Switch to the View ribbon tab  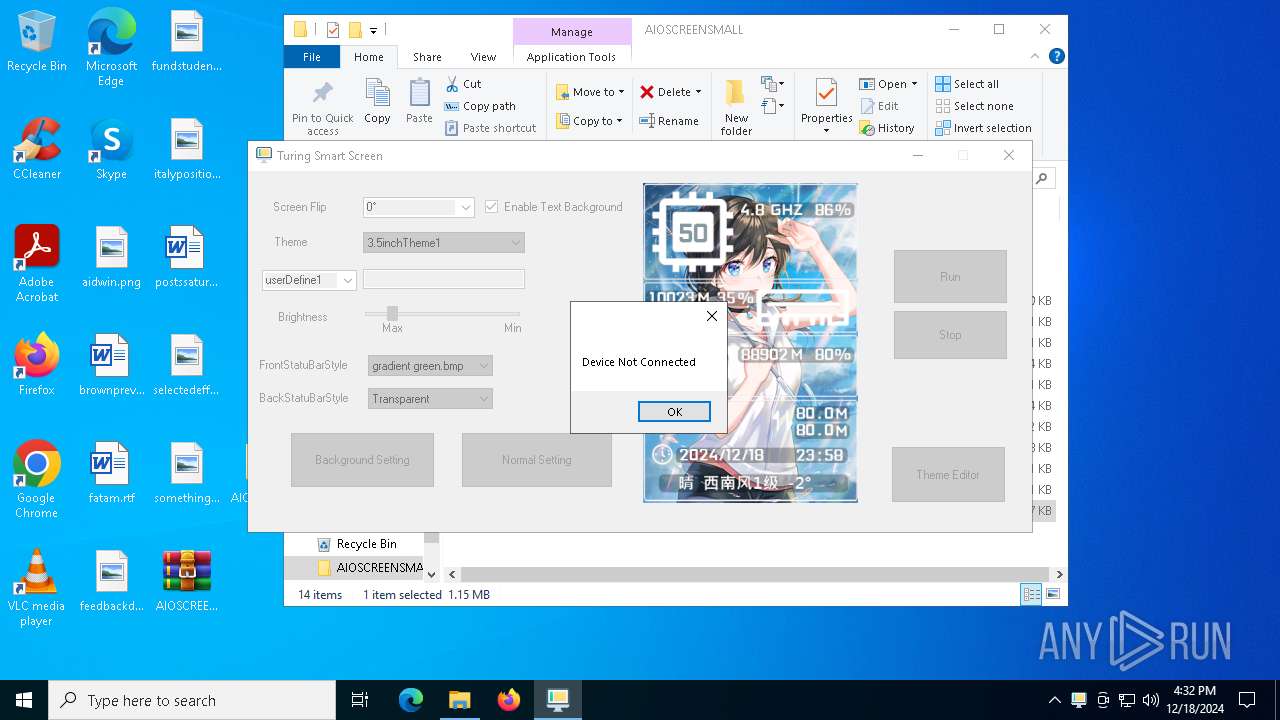(x=483, y=57)
